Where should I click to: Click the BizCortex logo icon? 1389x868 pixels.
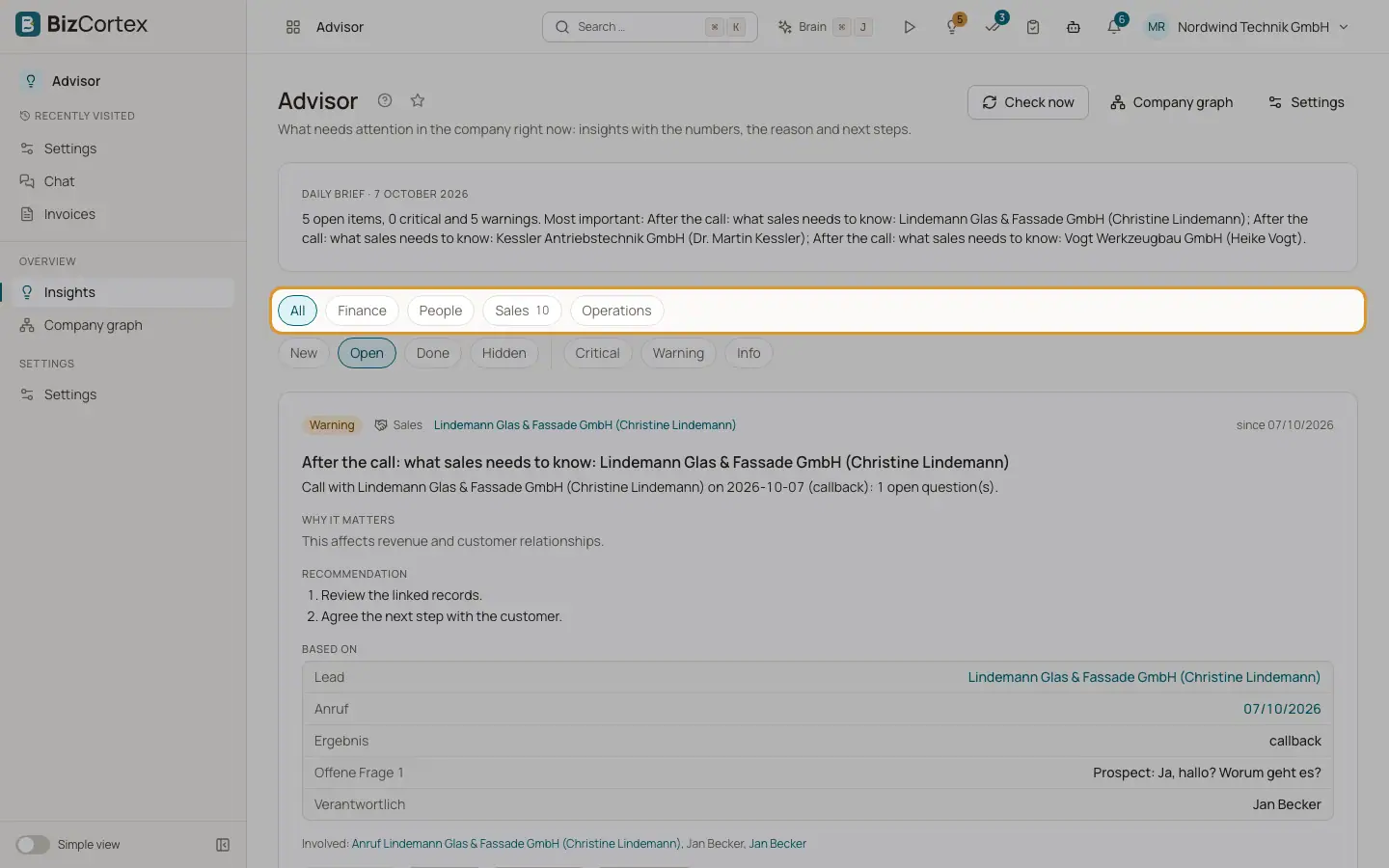pos(28,24)
